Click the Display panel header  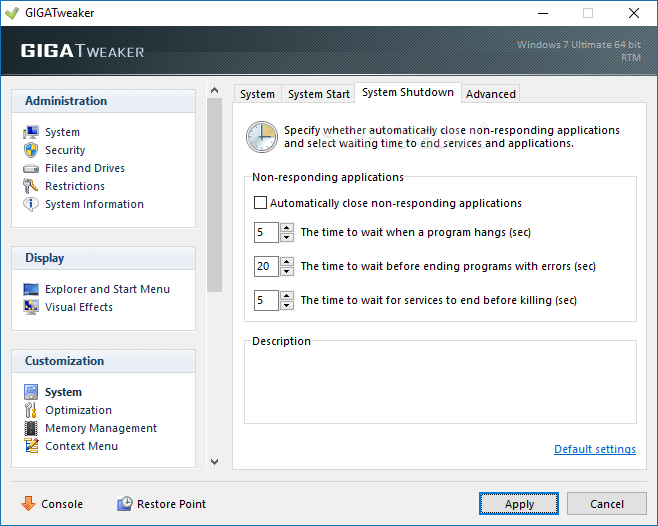tap(103, 258)
